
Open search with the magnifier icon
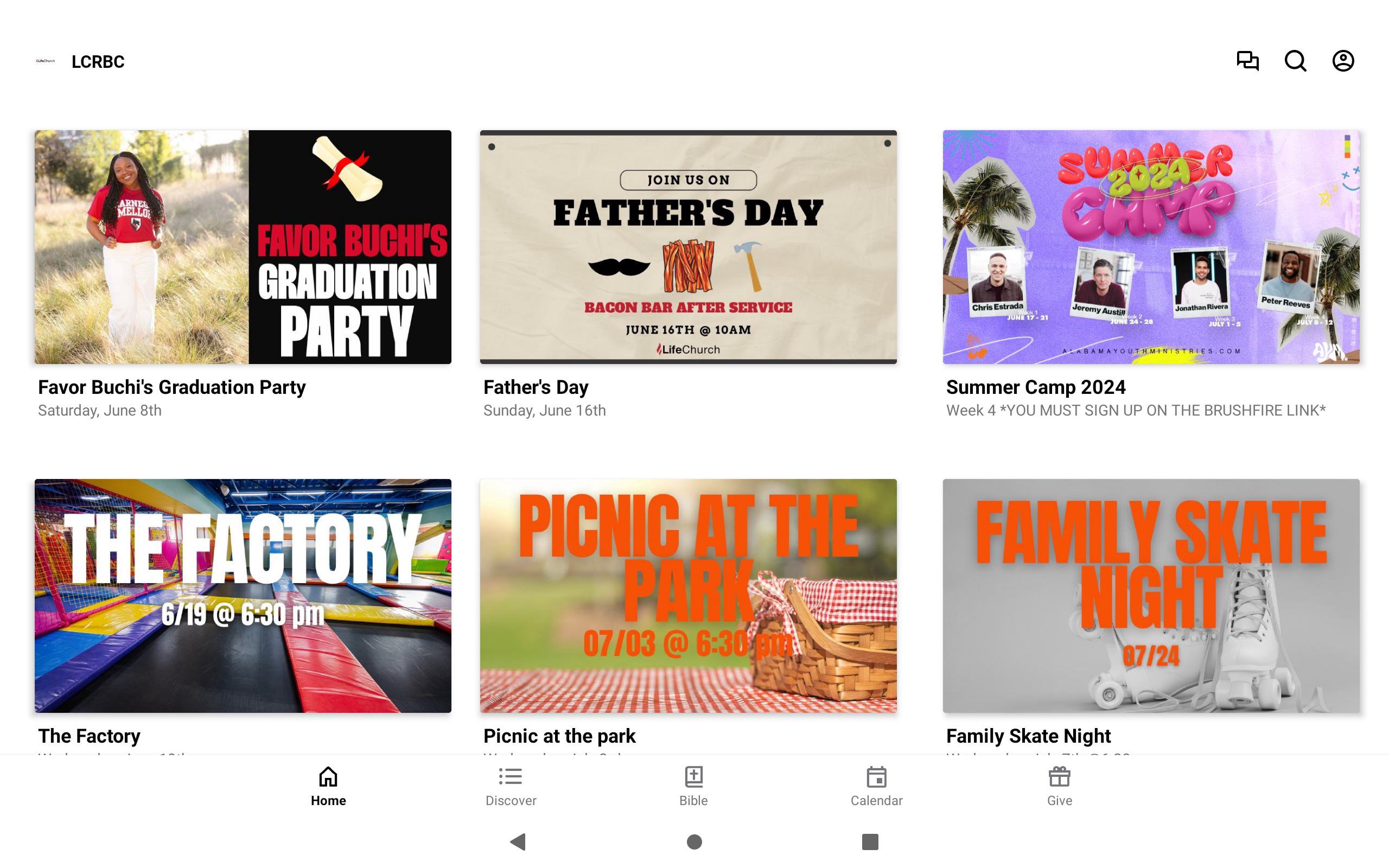click(x=1296, y=61)
